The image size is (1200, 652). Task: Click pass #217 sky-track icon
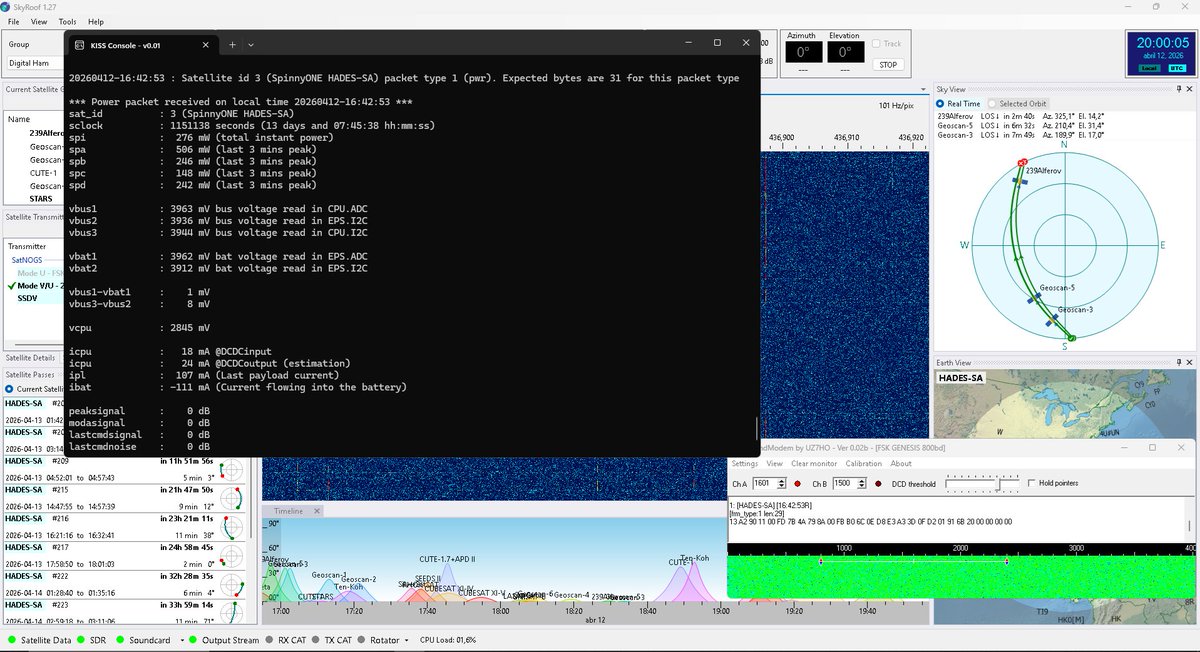click(x=231, y=554)
